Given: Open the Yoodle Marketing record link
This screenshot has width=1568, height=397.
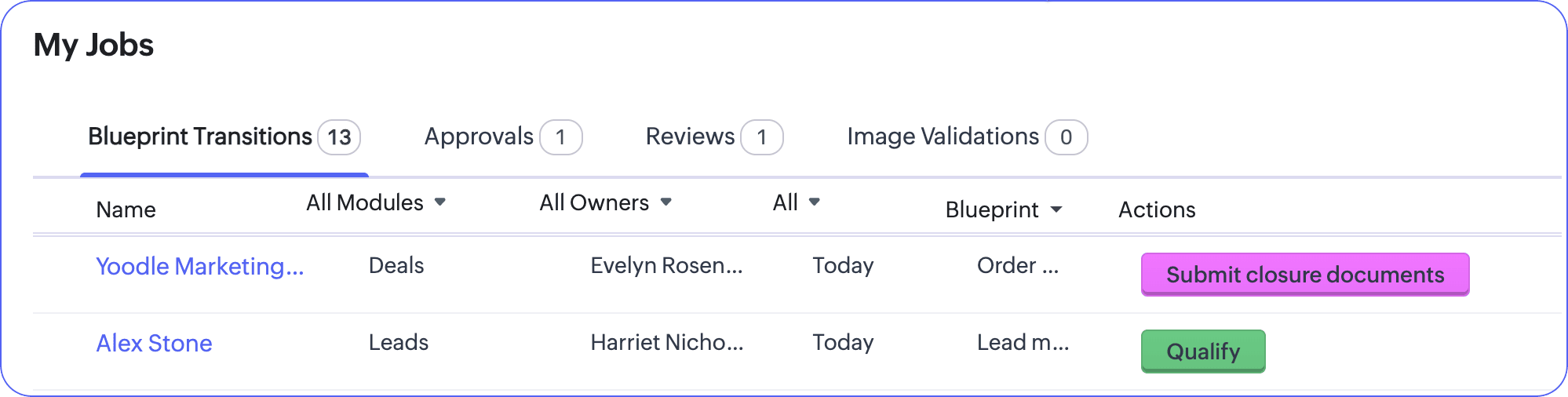Looking at the screenshot, I should coord(199,267).
